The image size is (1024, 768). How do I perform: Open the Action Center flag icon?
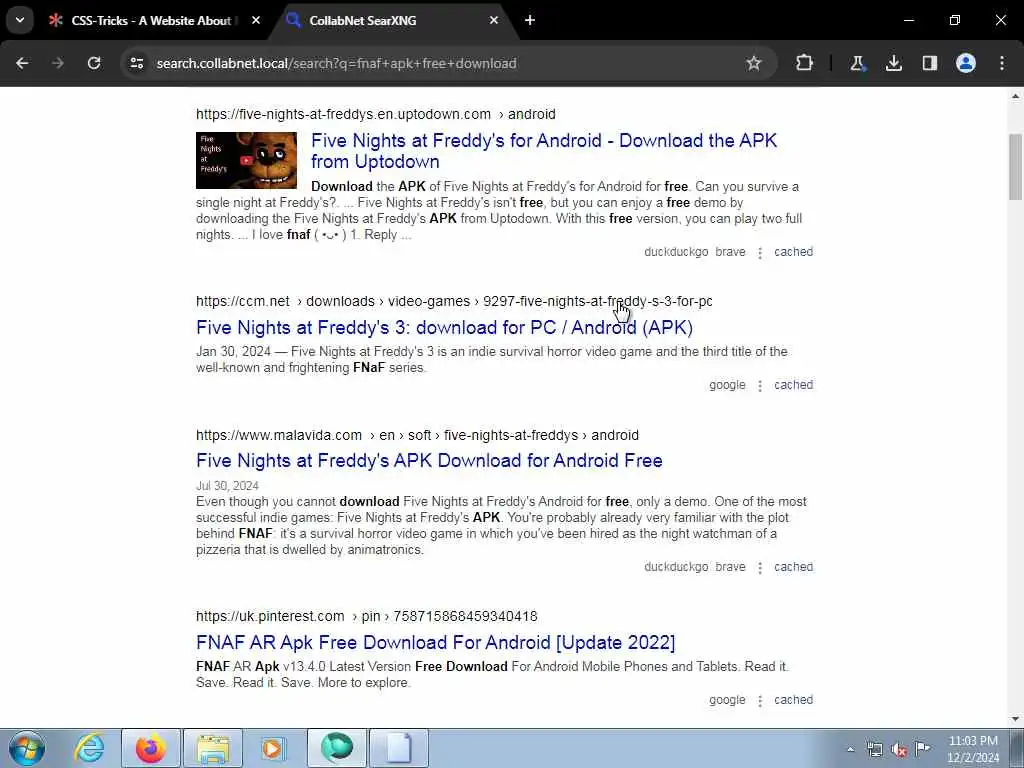point(922,748)
